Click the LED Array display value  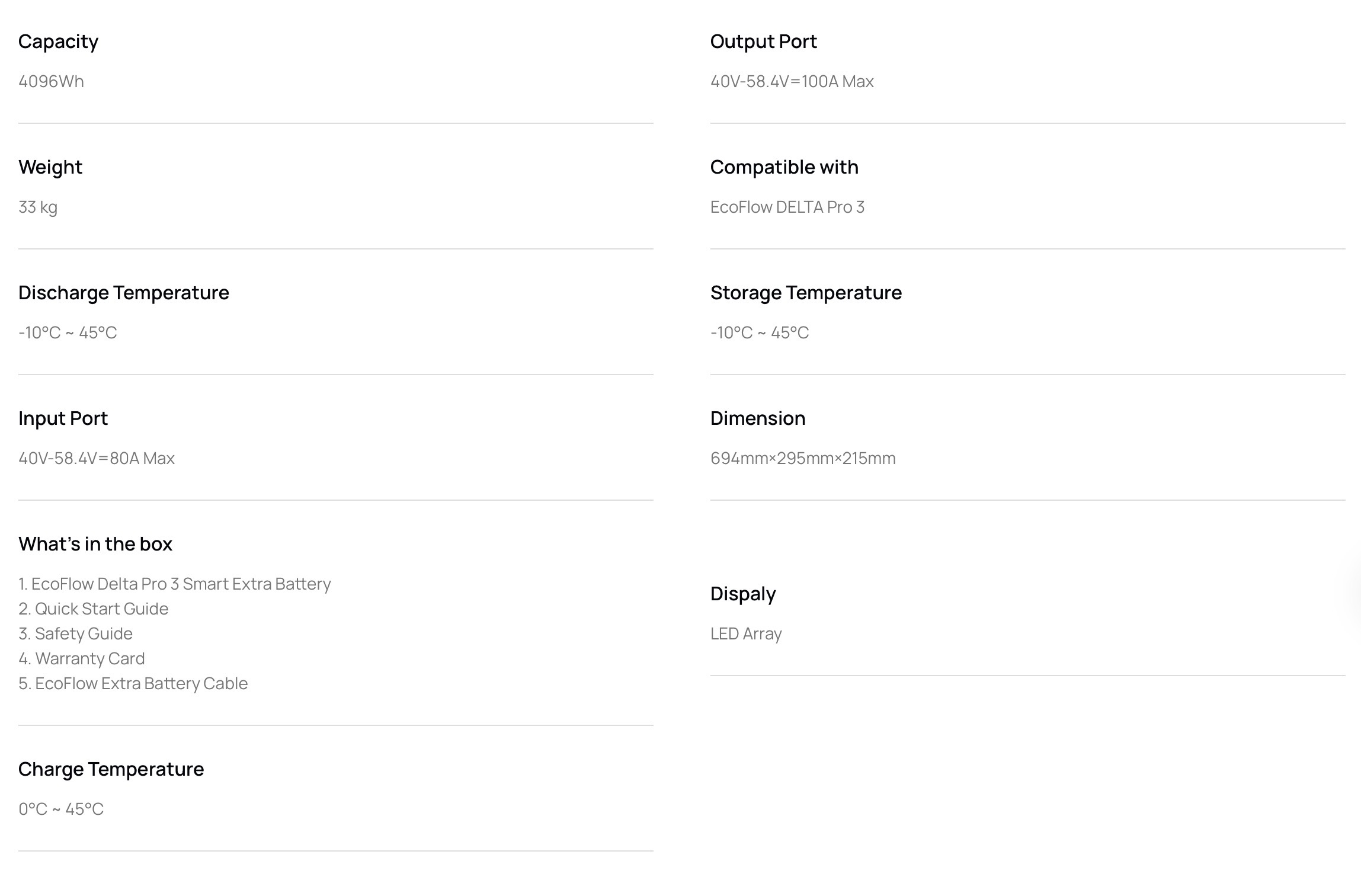click(746, 633)
